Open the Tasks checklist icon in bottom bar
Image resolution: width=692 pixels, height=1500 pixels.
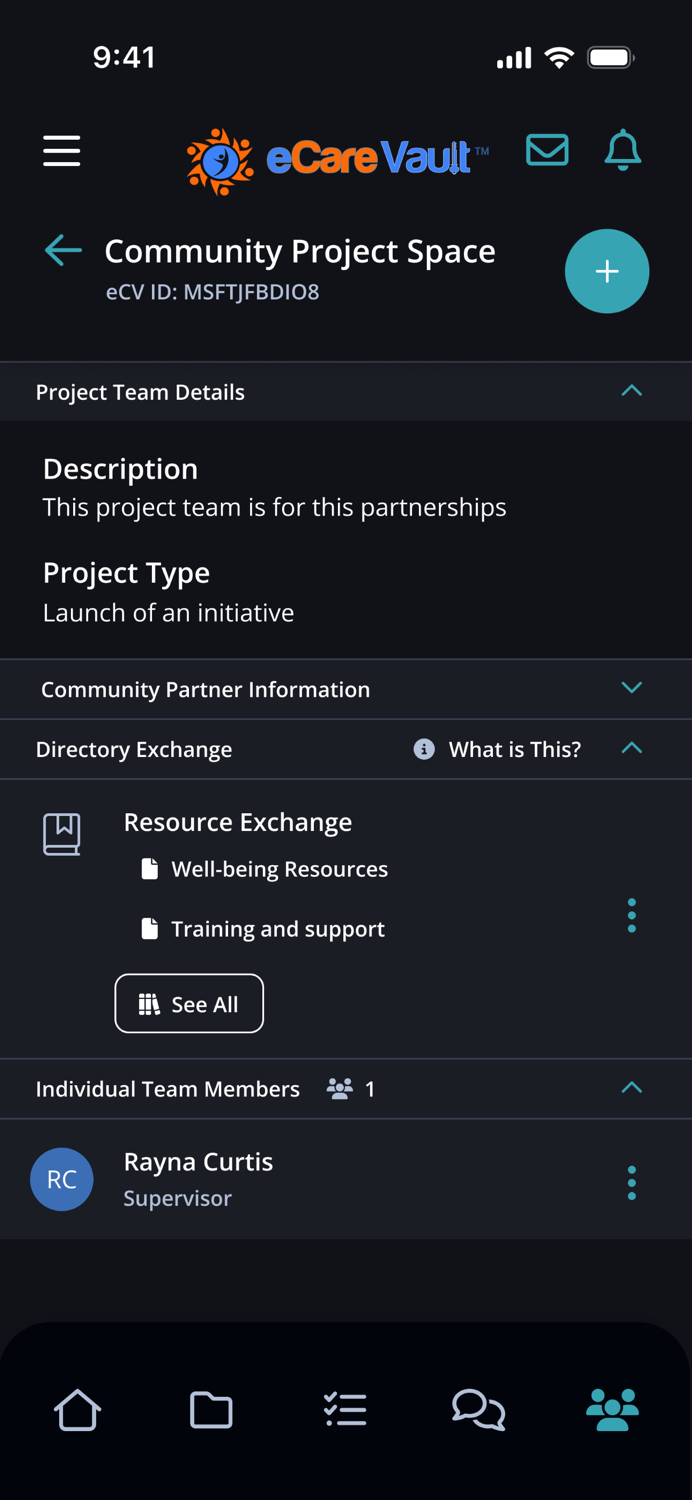pyautogui.click(x=345, y=1409)
